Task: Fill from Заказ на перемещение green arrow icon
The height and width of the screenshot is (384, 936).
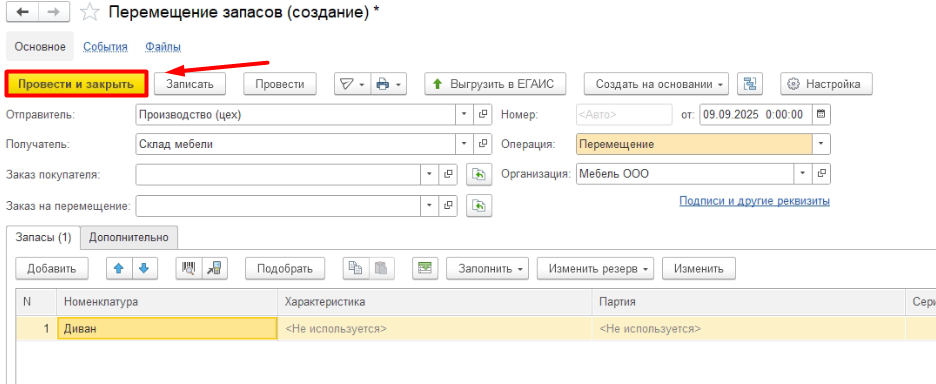Action: pos(479,205)
